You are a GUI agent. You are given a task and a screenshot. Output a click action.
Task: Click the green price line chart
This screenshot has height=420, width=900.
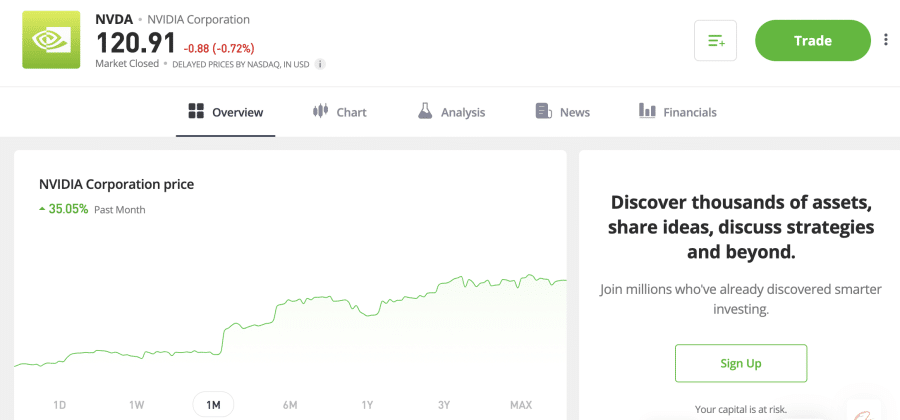pos(290,321)
